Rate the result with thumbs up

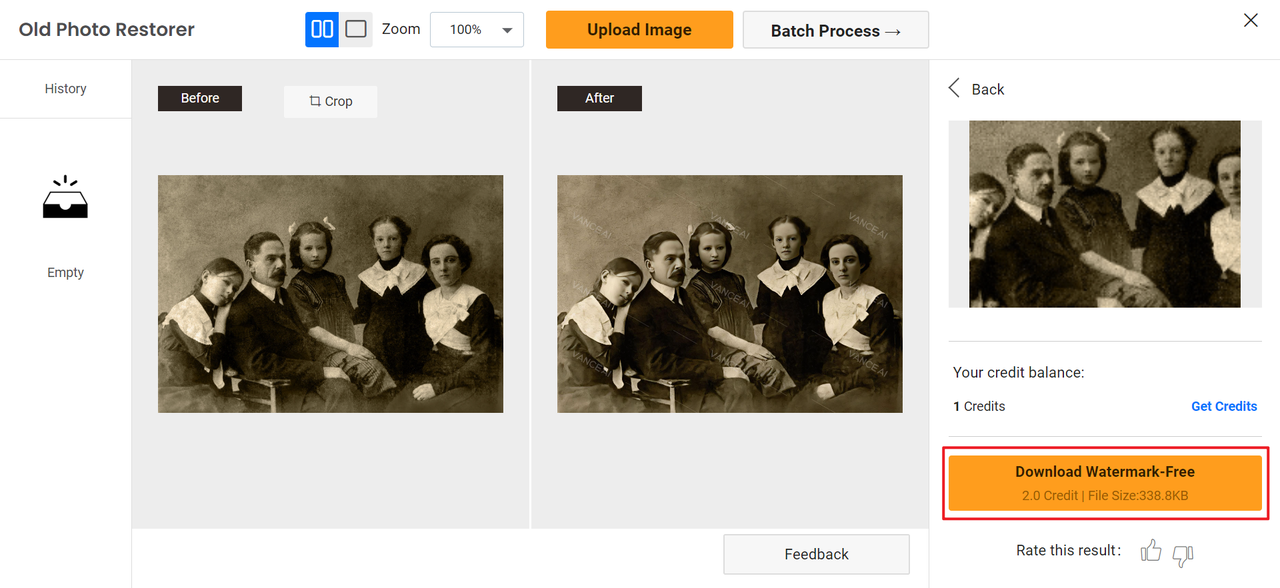coord(1151,551)
